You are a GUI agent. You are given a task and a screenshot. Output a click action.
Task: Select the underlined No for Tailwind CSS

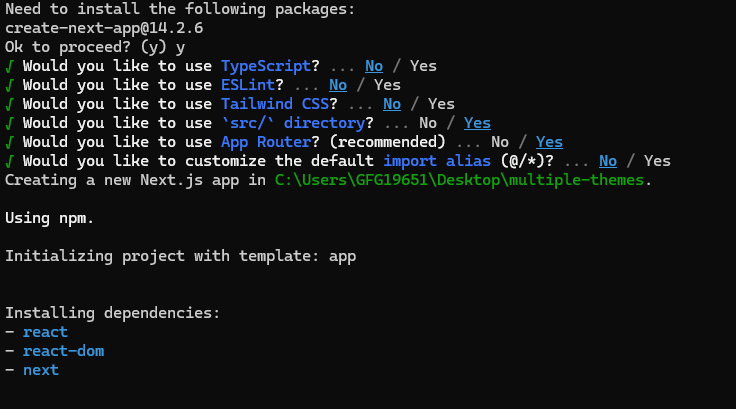click(392, 104)
